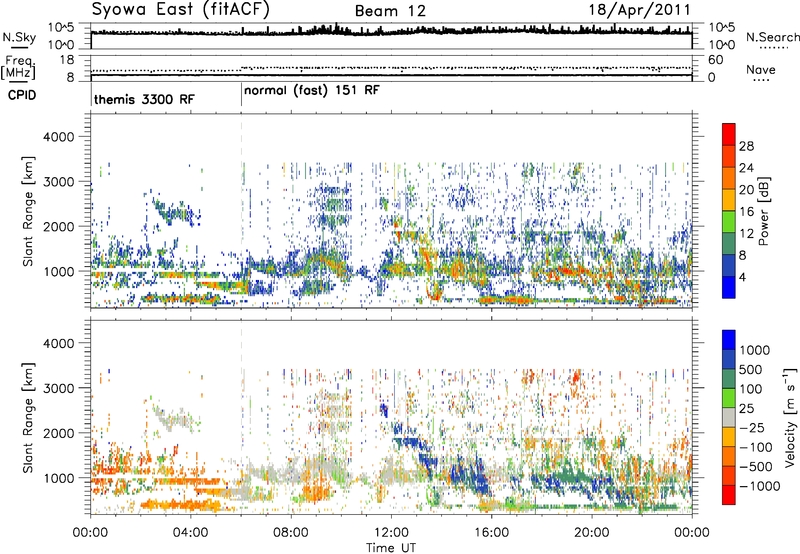The image size is (800, 554).
Task: Click the '-100' value on velocity colorbar
Action: pos(756,447)
